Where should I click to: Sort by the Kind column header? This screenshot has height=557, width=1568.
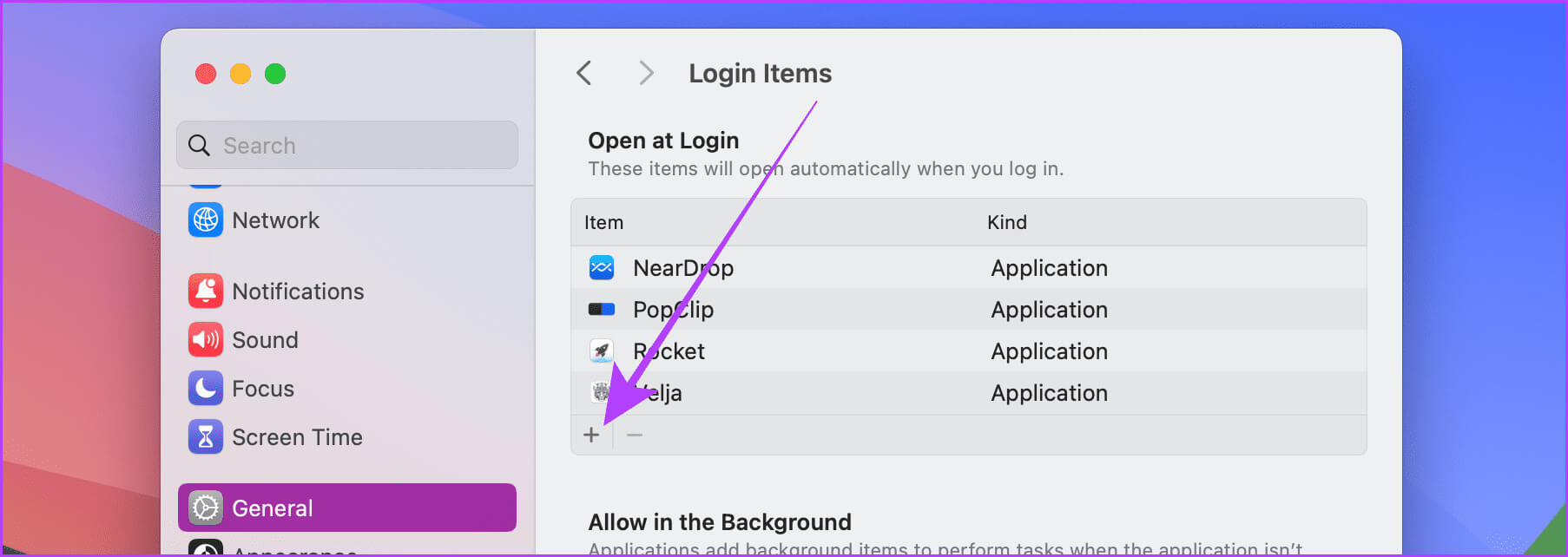(1007, 223)
